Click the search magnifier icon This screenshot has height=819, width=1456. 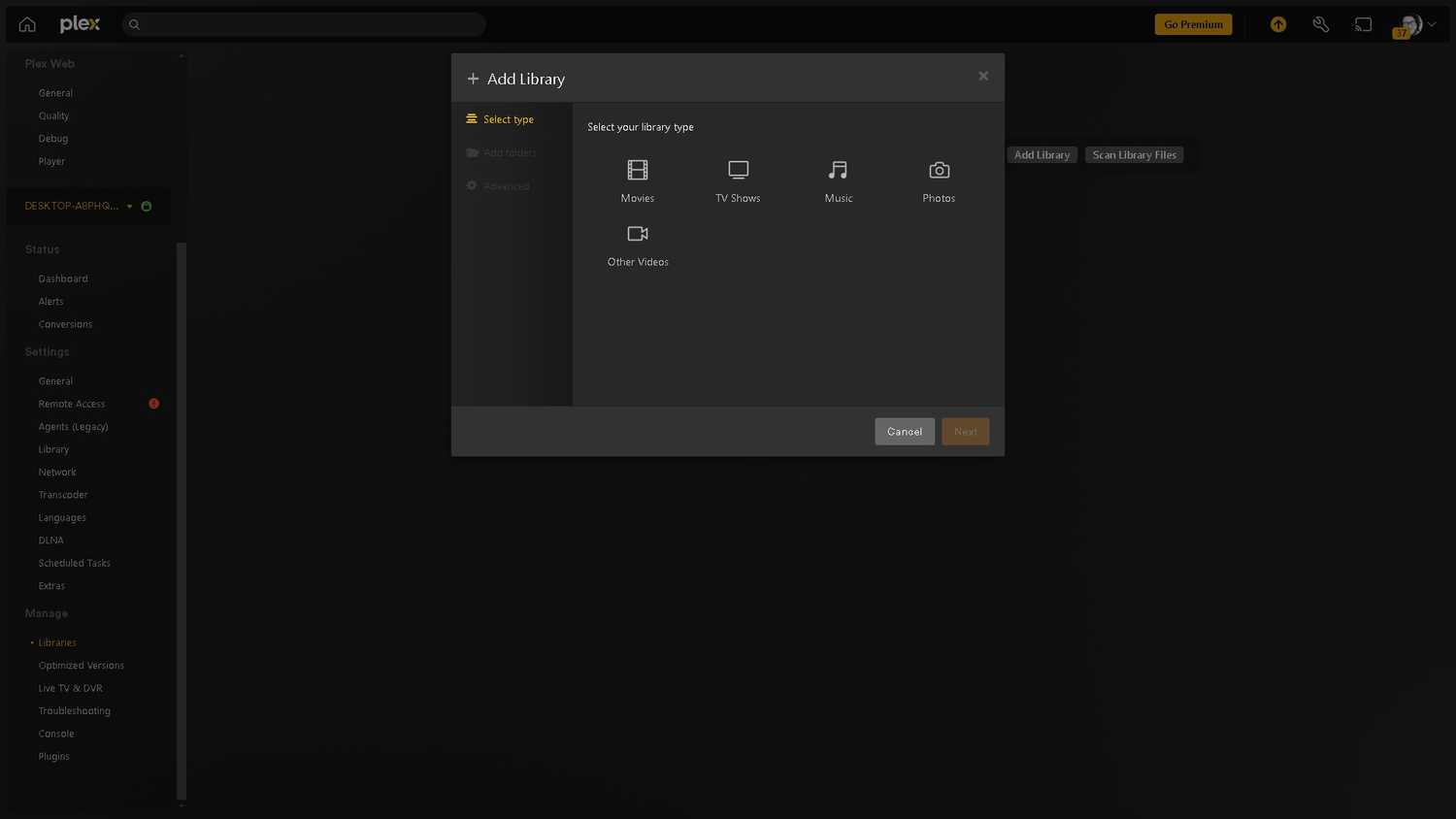135,24
